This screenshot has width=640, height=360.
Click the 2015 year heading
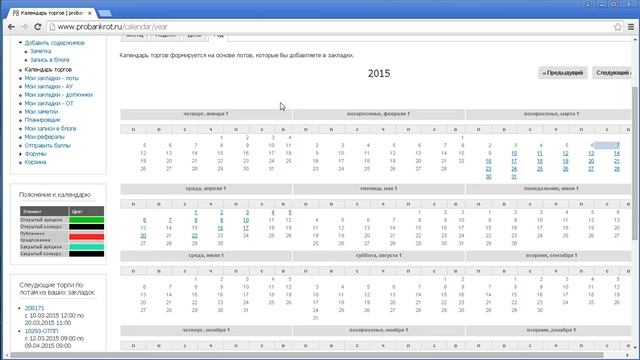[x=379, y=73]
